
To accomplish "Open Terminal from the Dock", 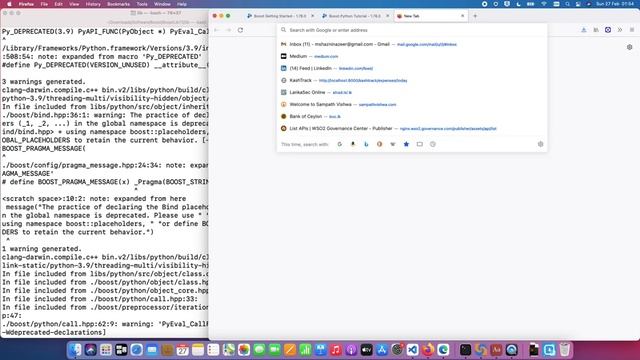I will tap(465, 350).
